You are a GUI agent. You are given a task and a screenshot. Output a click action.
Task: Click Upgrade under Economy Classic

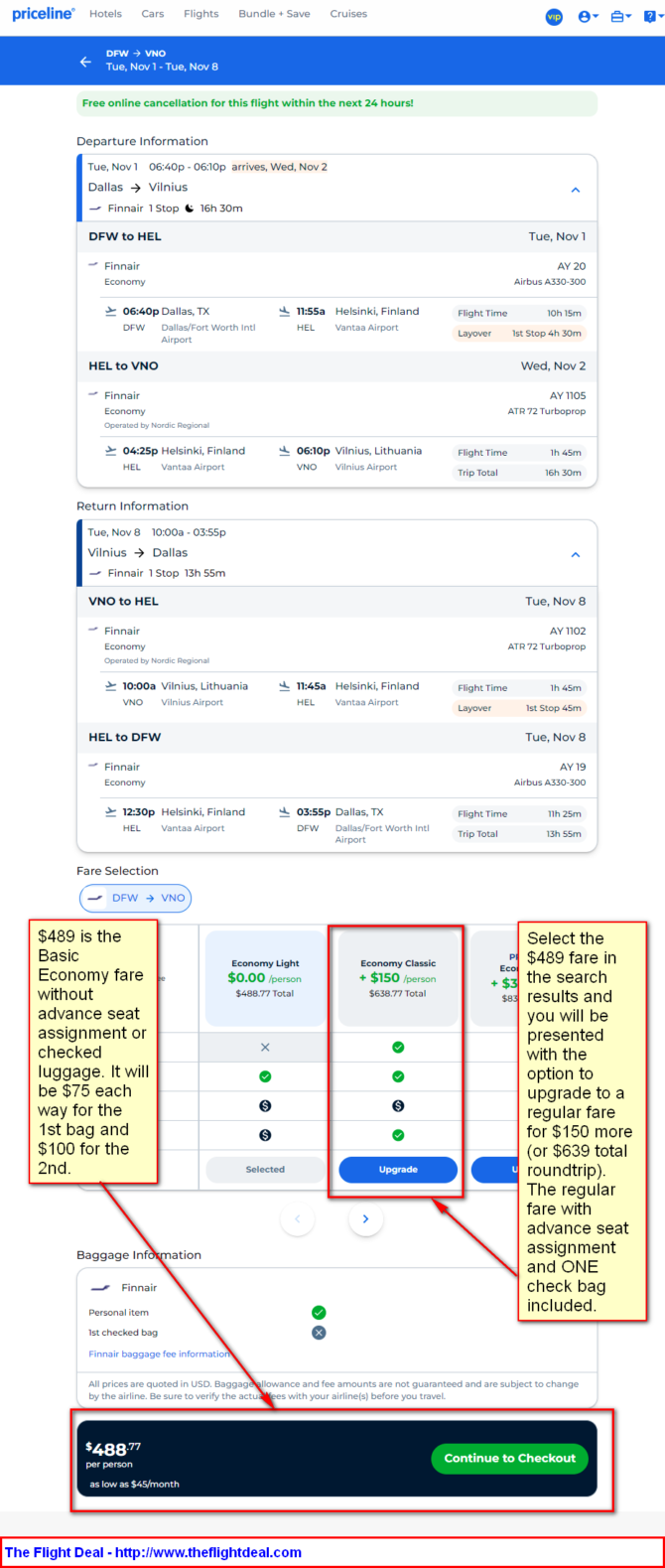pos(398,1169)
